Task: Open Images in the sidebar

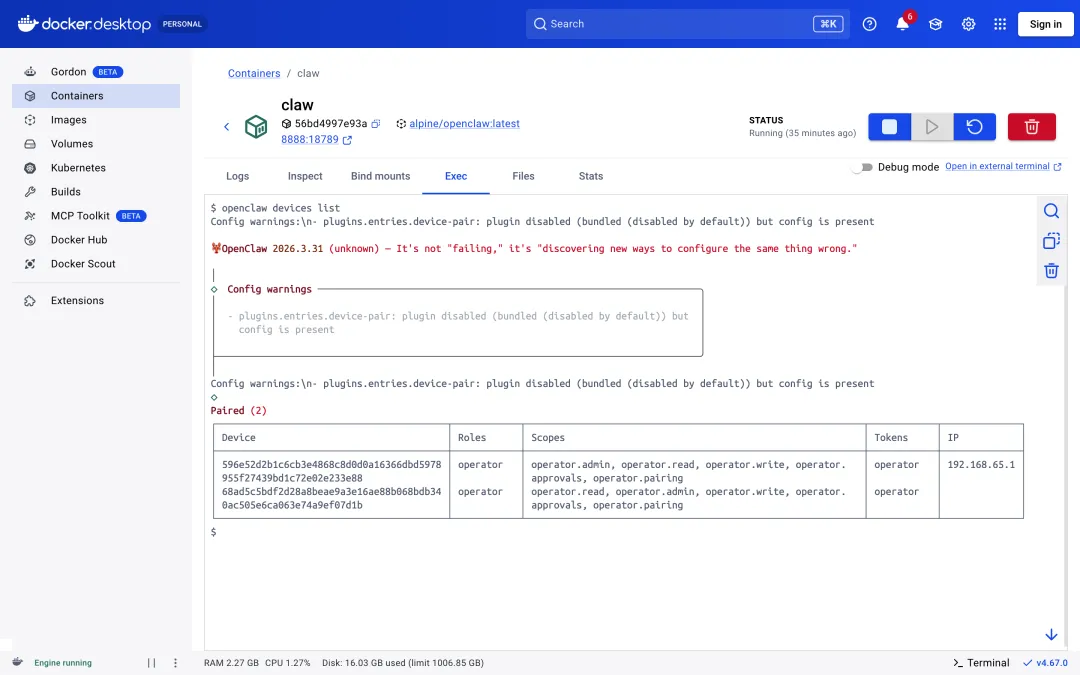Action: (96, 120)
